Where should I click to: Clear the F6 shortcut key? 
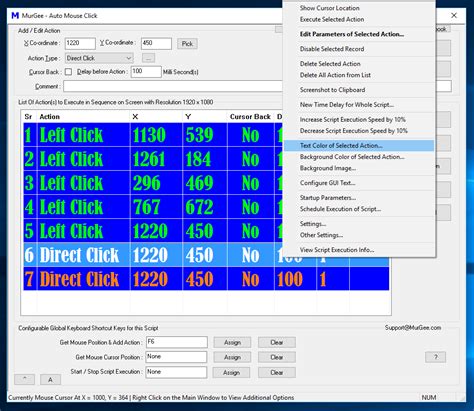pos(277,342)
